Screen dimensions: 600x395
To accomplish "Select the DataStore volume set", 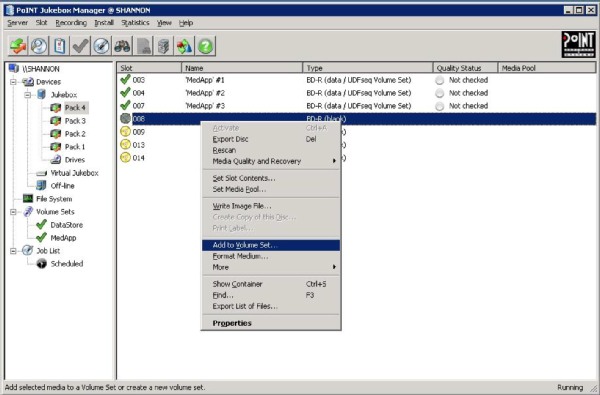I will pyautogui.click(x=67, y=225).
